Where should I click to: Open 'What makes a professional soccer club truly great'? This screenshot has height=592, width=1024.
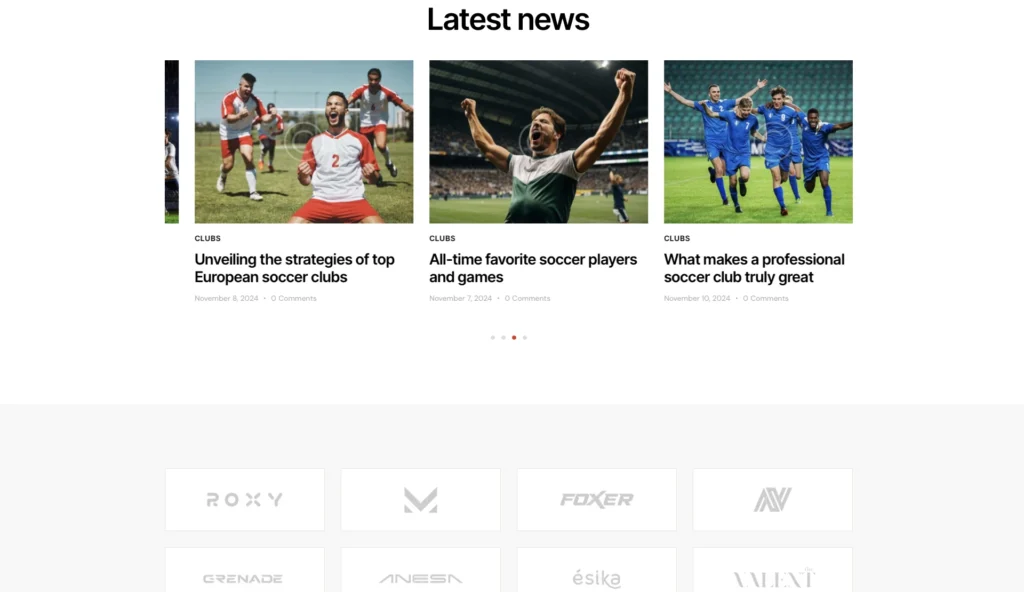pos(754,268)
